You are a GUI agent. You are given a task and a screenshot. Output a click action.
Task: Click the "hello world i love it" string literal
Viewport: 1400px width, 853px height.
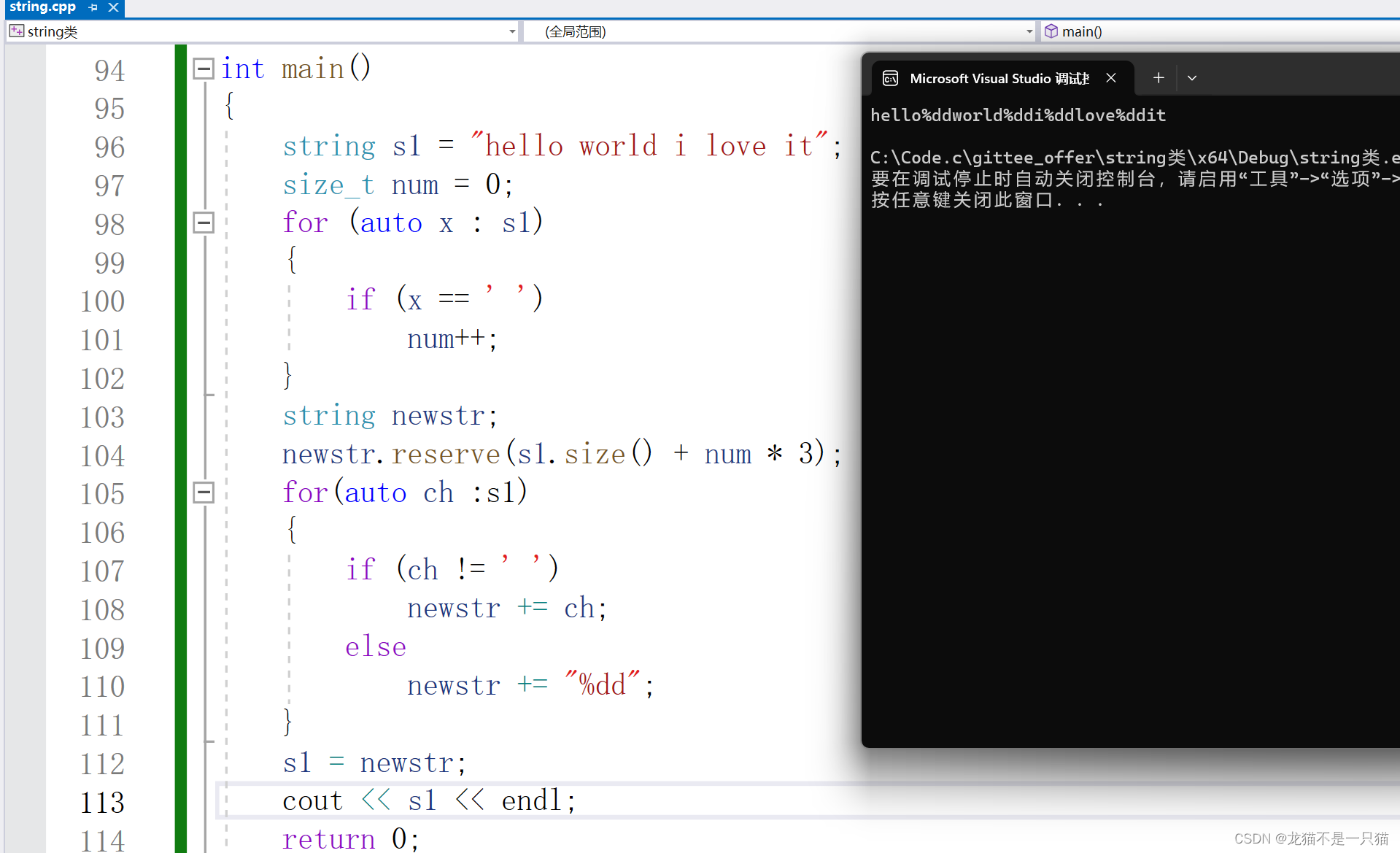[x=649, y=145]
